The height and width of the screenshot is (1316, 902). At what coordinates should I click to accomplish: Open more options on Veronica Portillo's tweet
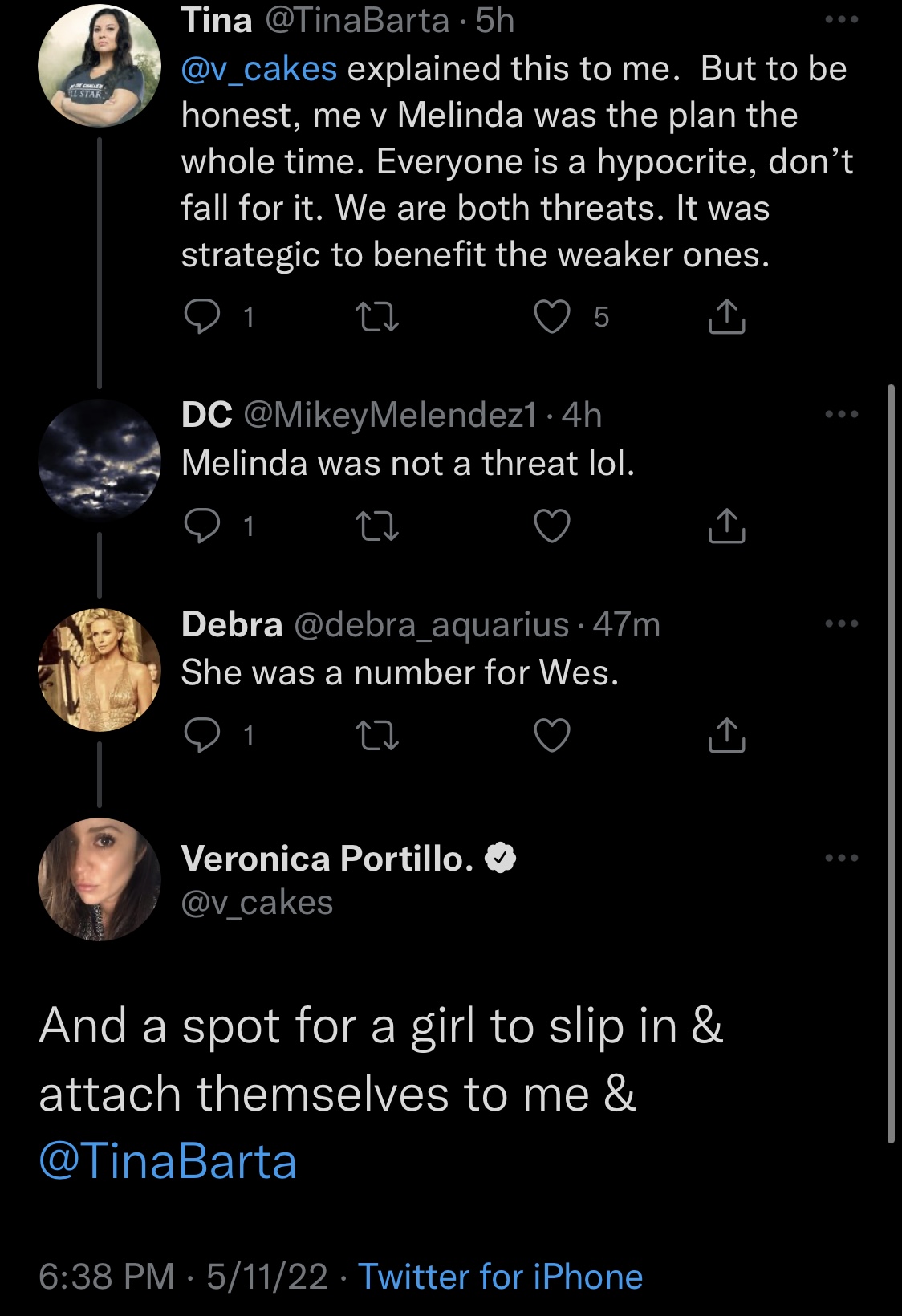click(842, 858)
